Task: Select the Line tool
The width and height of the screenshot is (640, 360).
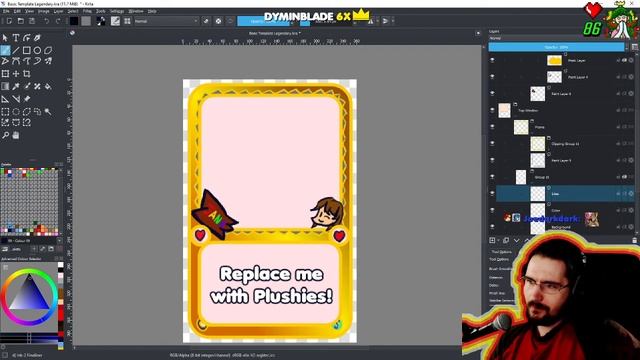Action: point(16,51)
